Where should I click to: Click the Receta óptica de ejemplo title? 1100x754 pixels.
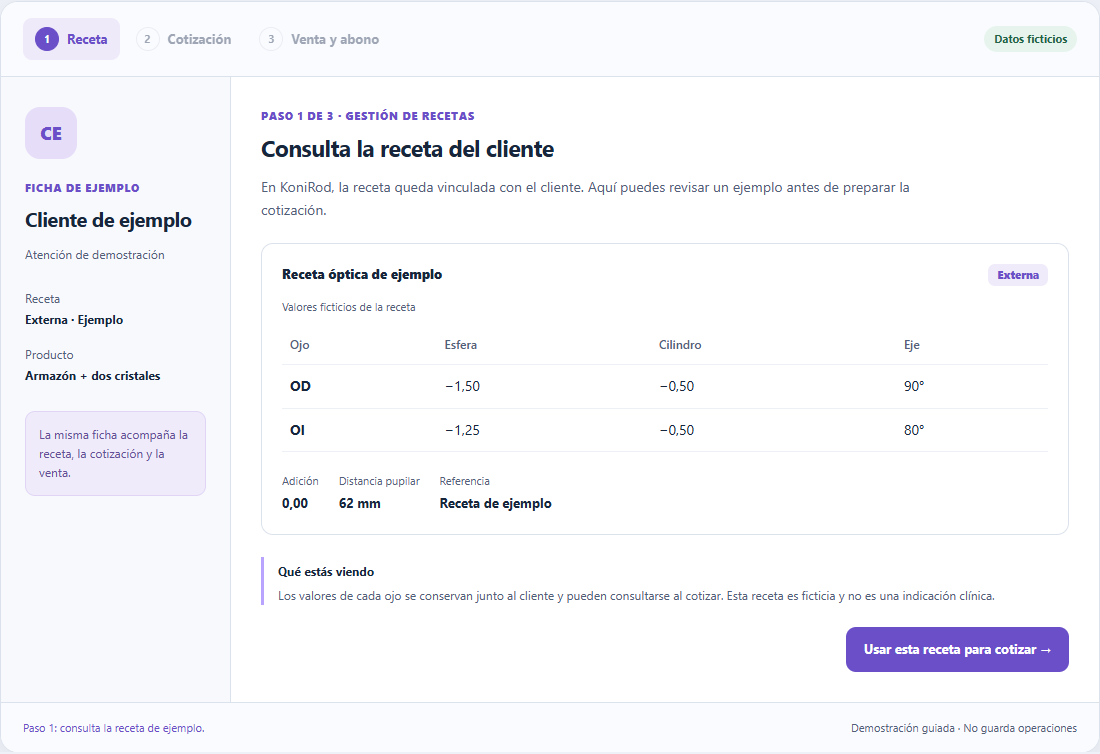362,274
